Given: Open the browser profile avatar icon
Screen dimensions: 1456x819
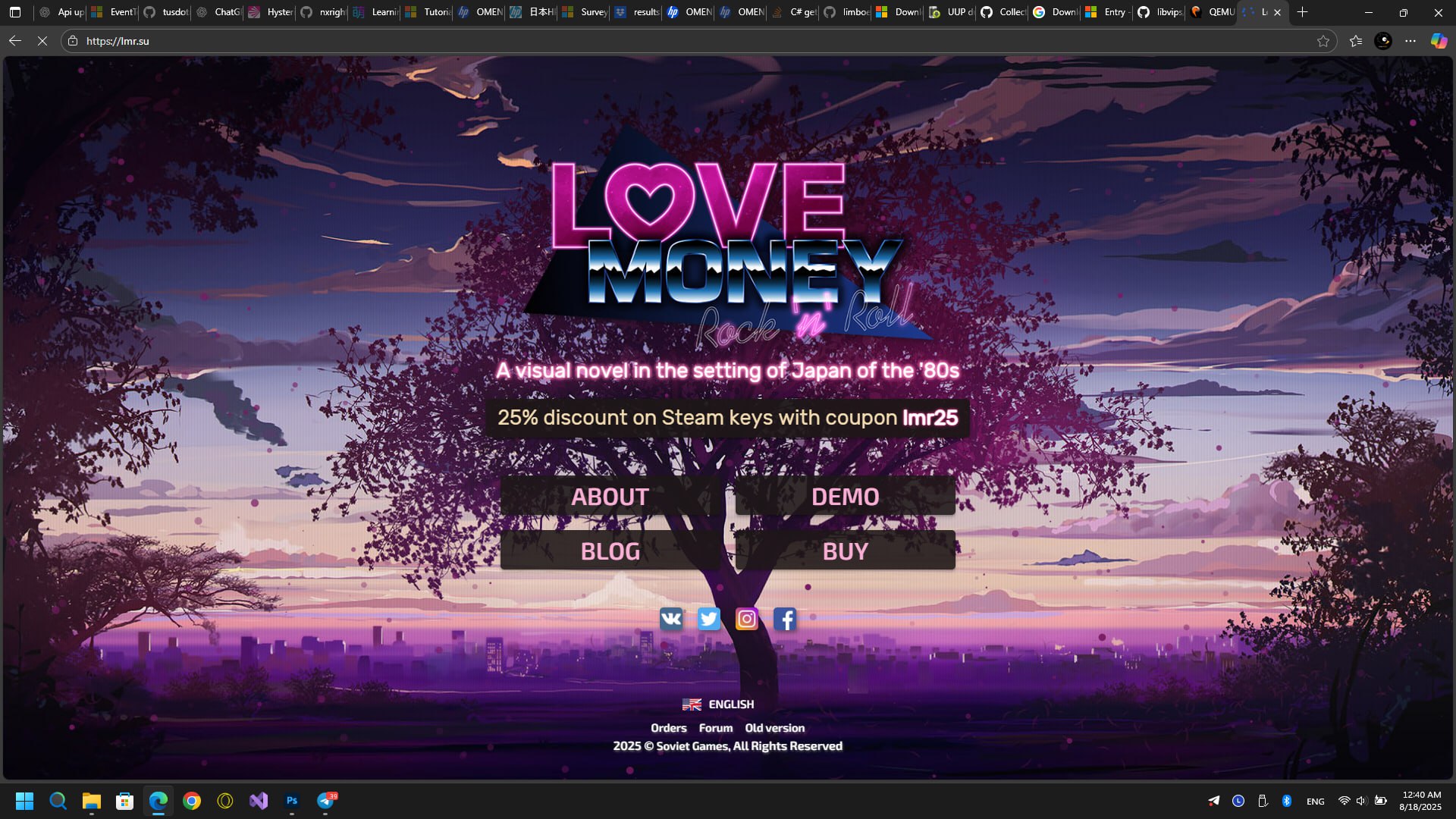Looking at the screenshot, I should (1383, 41).
